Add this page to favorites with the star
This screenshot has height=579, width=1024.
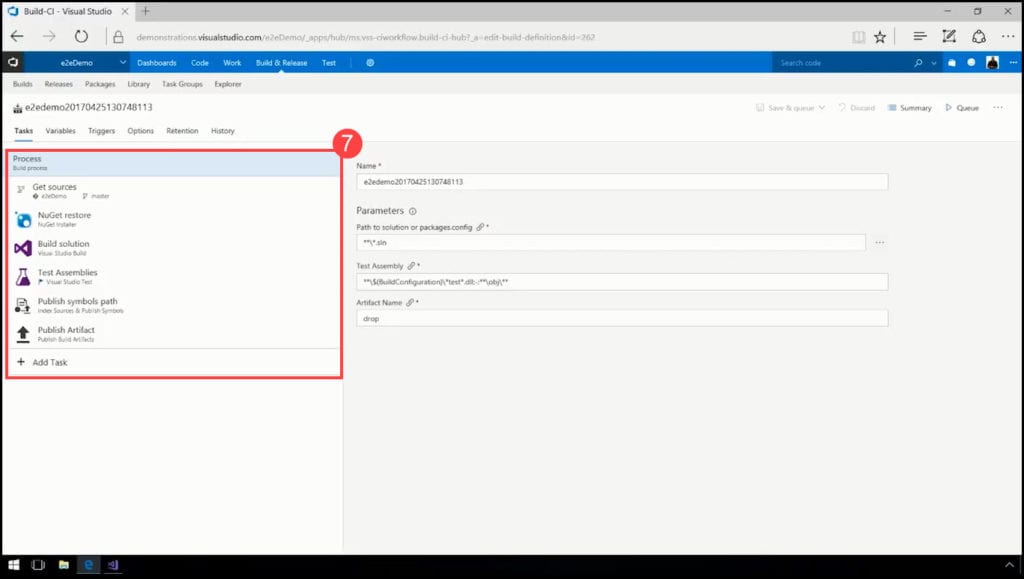click(x=880, y=37)
